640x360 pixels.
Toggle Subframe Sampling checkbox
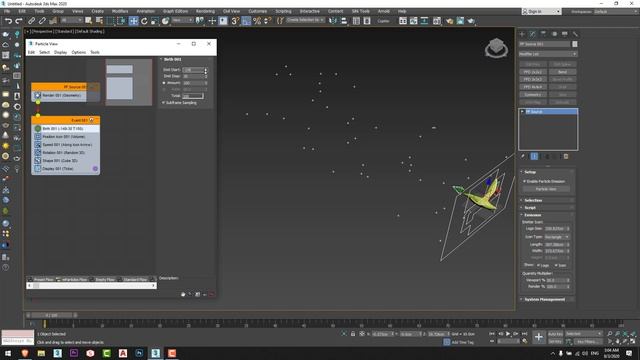(164, 103)
